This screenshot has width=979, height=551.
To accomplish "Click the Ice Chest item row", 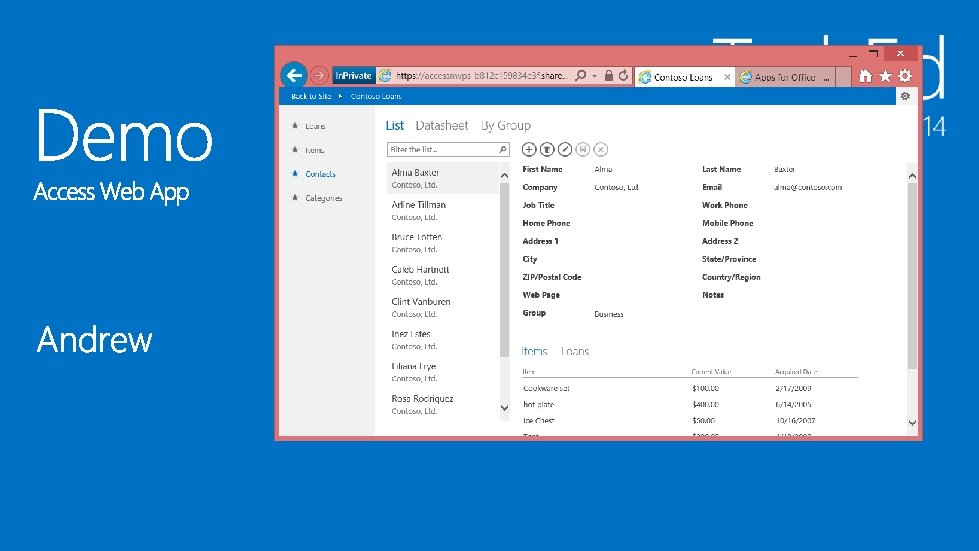I will 689,421.
